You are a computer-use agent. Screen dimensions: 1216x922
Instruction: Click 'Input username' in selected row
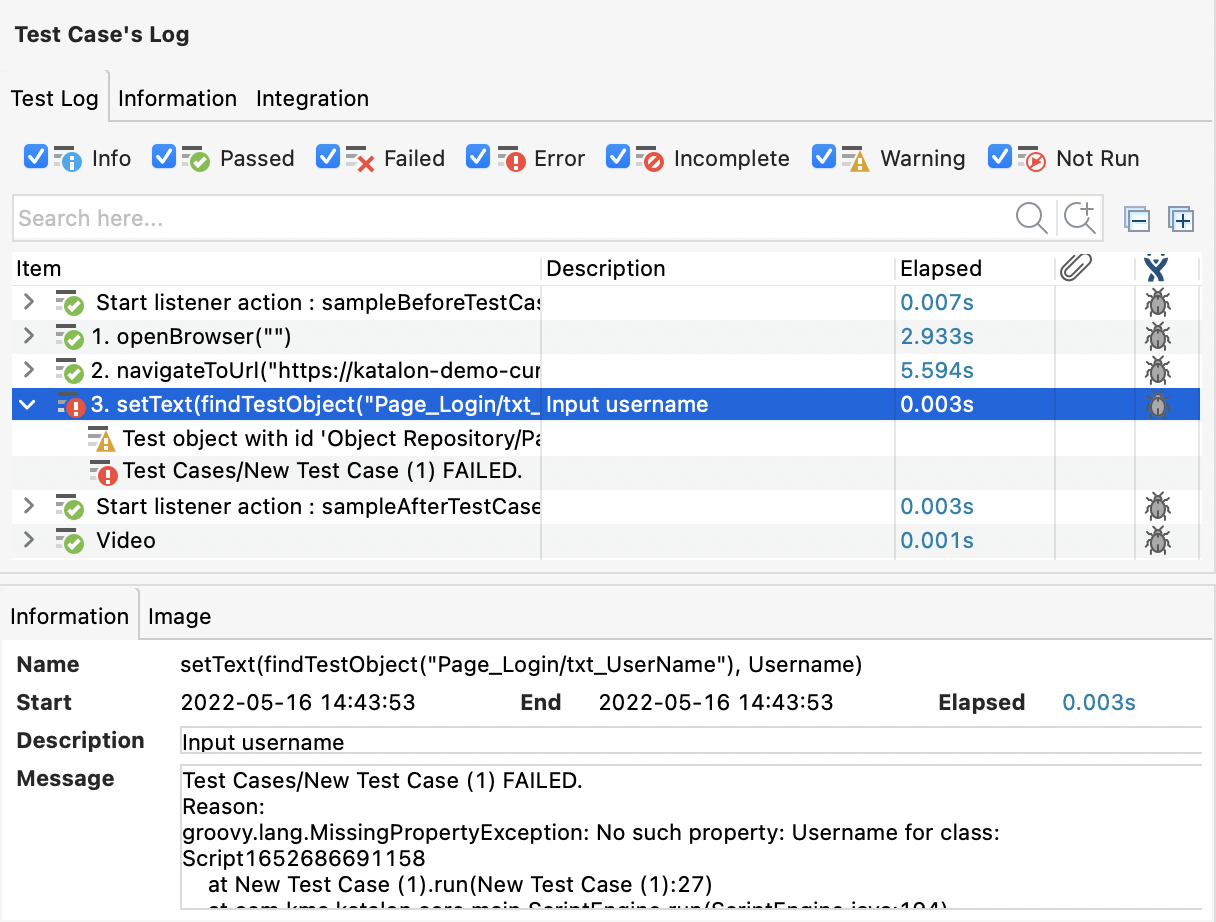pos(627,404)
